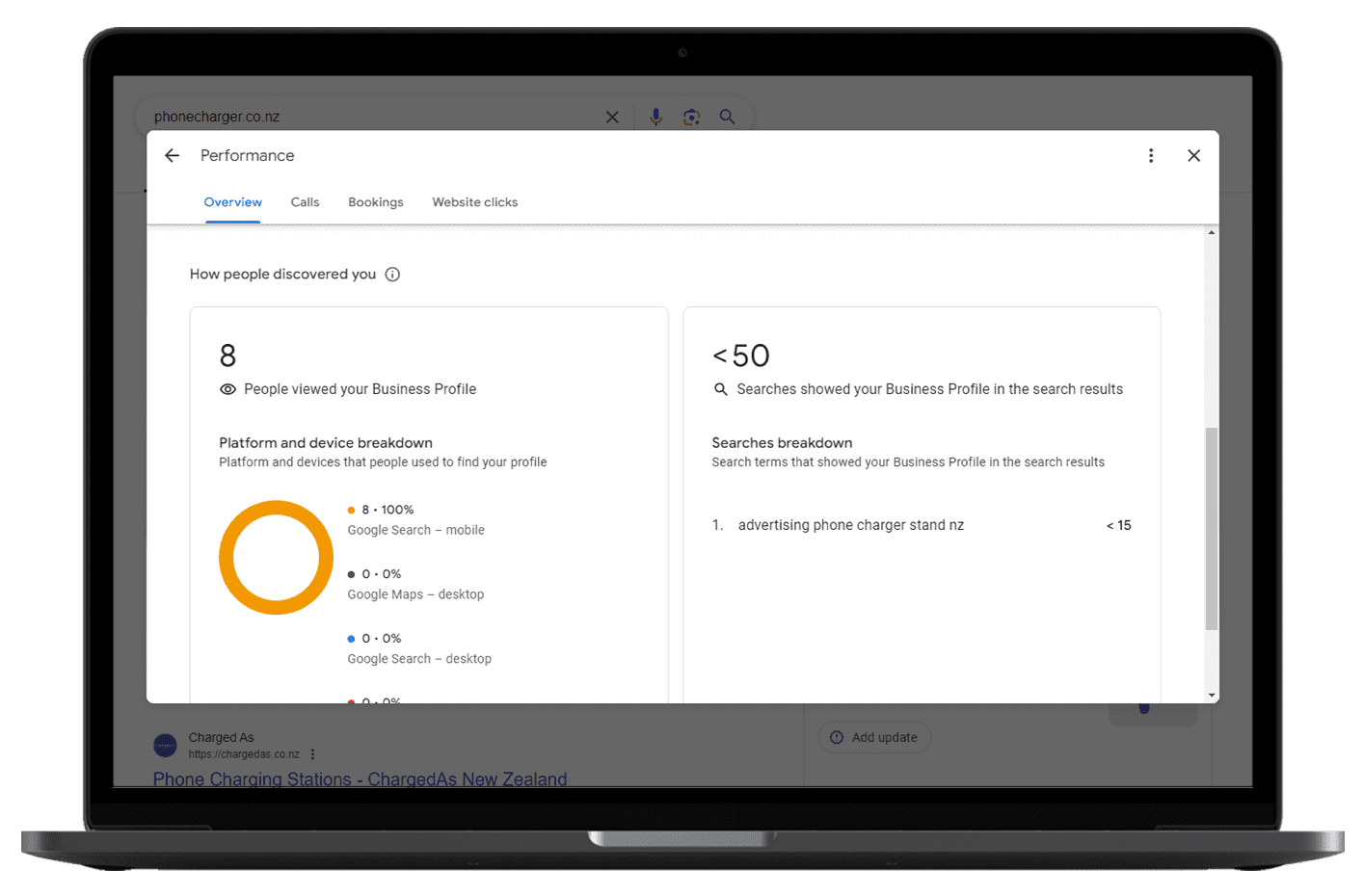Viewport: 1363px width, 896px height.
Task: Switch to the Overview tab
Action: [232, 202]
